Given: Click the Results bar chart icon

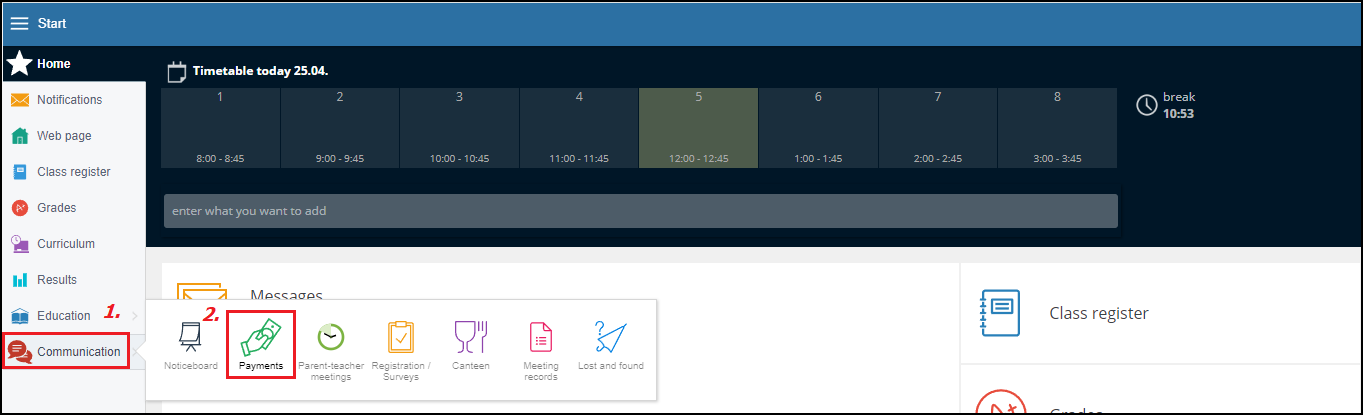Looking at the screenshot, I should tap(19, 280).
